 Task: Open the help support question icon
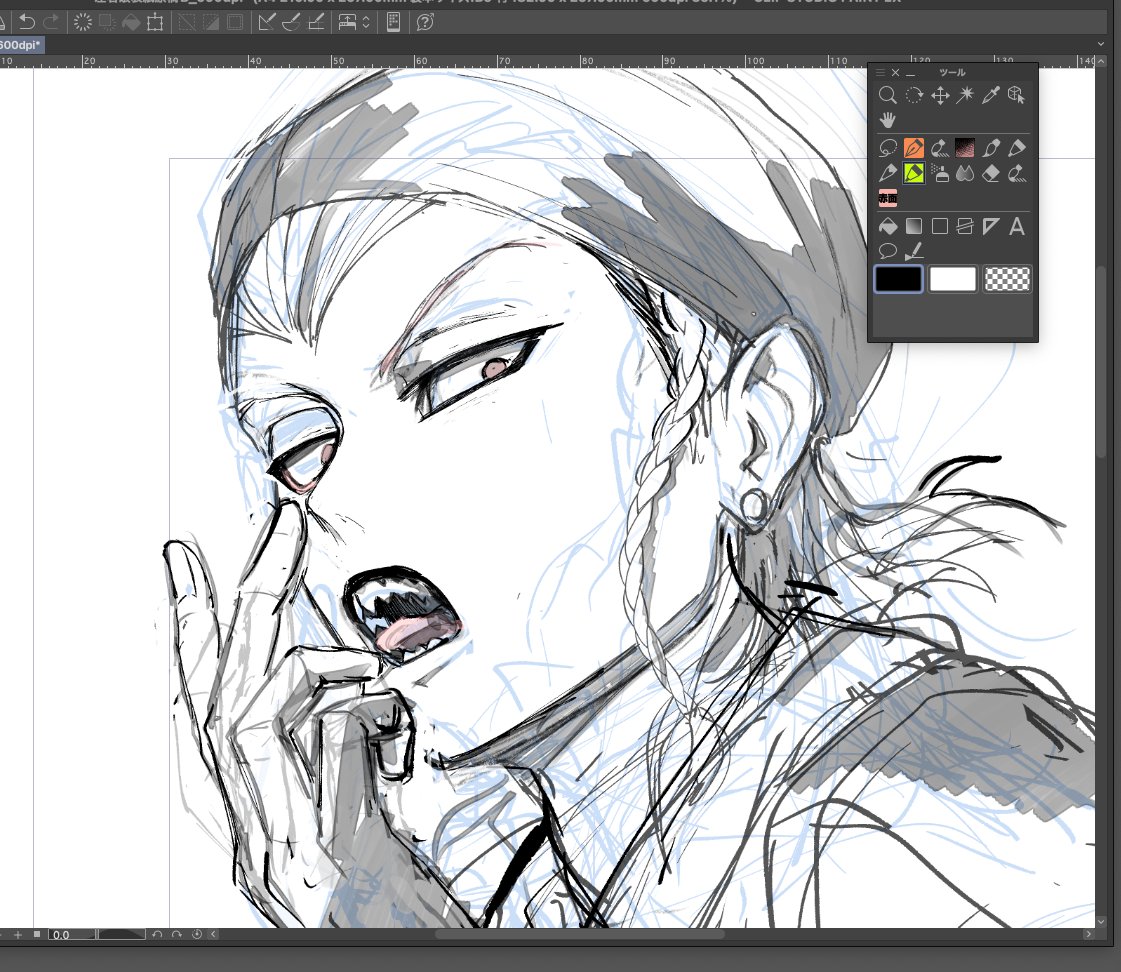click(x=425, y=22)
